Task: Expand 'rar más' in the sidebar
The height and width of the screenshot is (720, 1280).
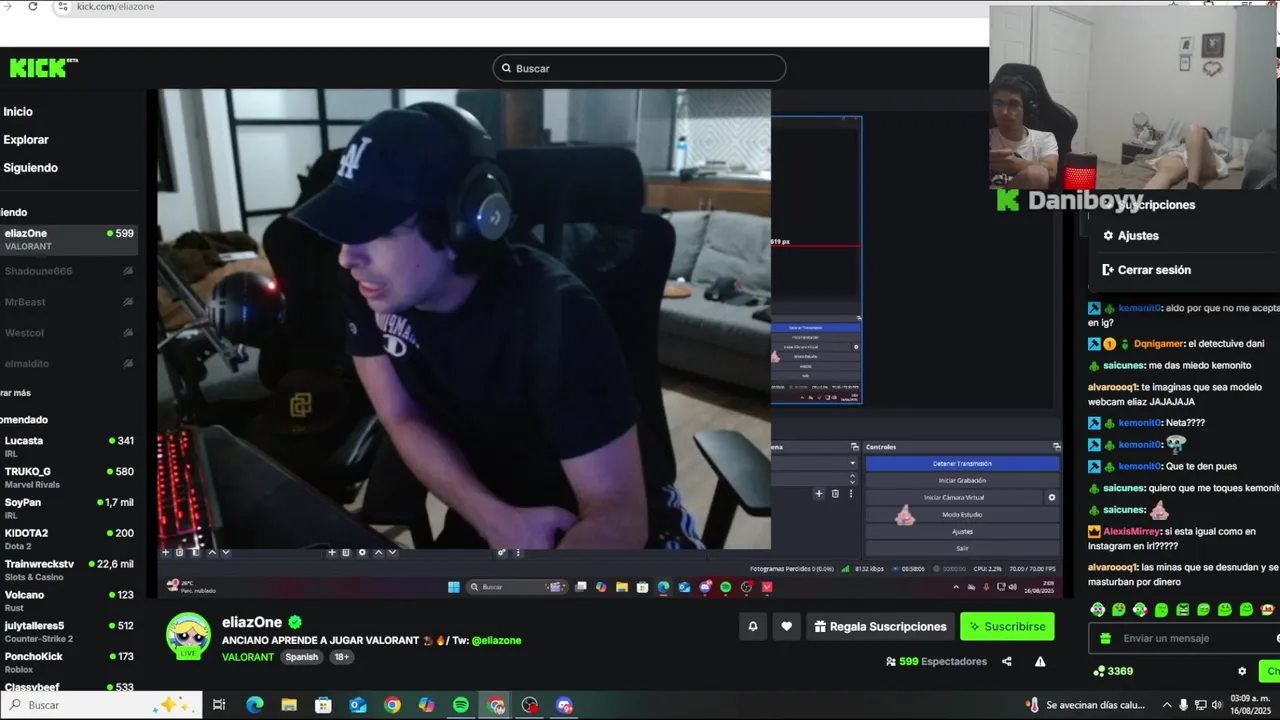Action: pos(16,393)
